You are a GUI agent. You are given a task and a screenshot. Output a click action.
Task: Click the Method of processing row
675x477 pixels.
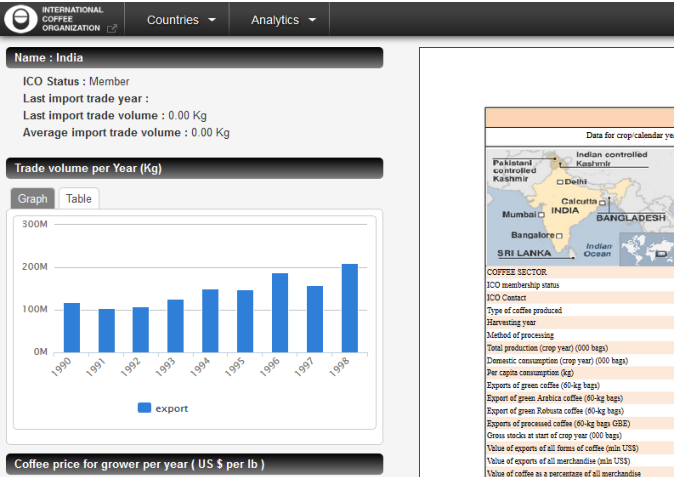580,335
